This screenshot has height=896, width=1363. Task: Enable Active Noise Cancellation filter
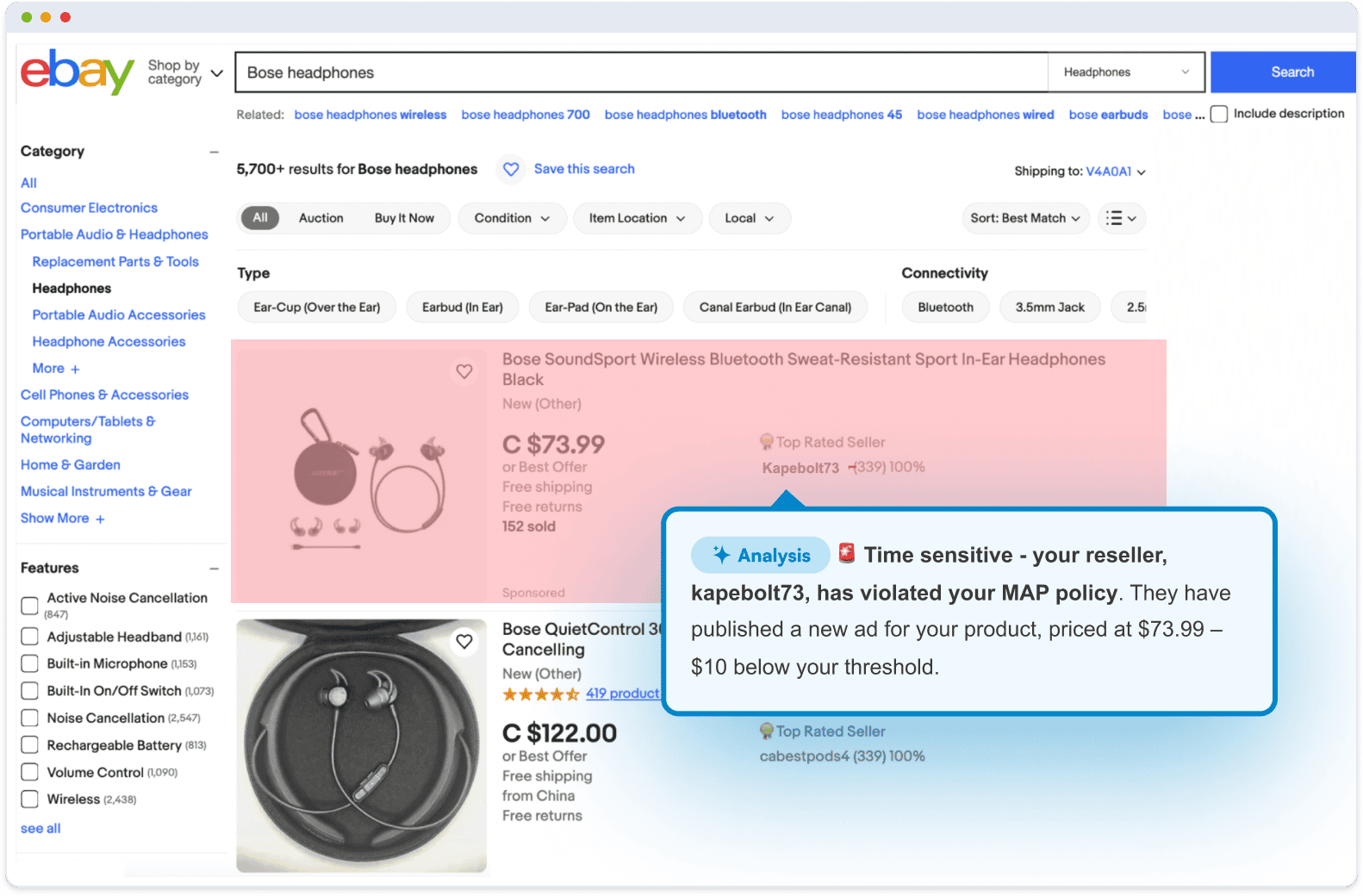pyautogui.click(x=29, y=606)
